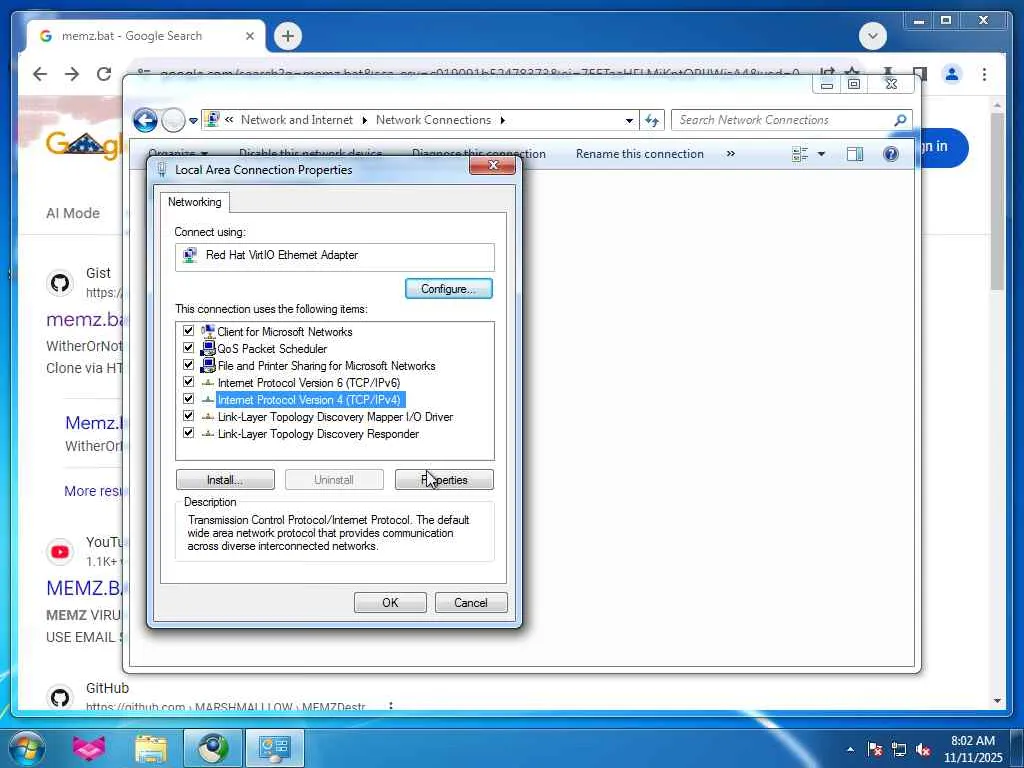Click muted volume tray icon
1024x768 pixels.
(x=923, y=749)
